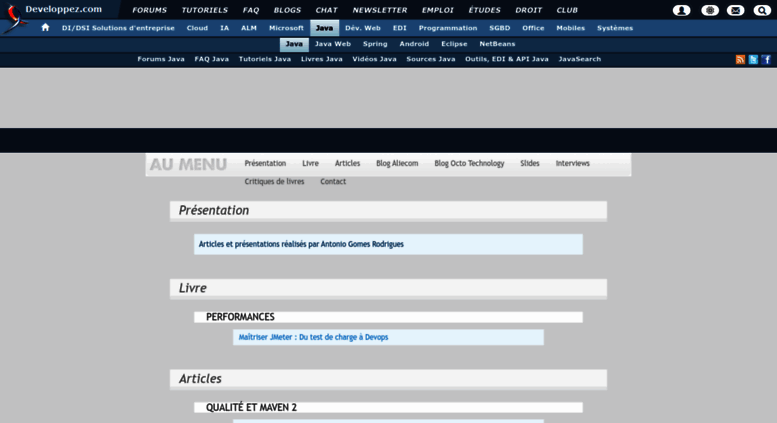Go to Forums Java
777x423 pixels.
coord(161,59)
